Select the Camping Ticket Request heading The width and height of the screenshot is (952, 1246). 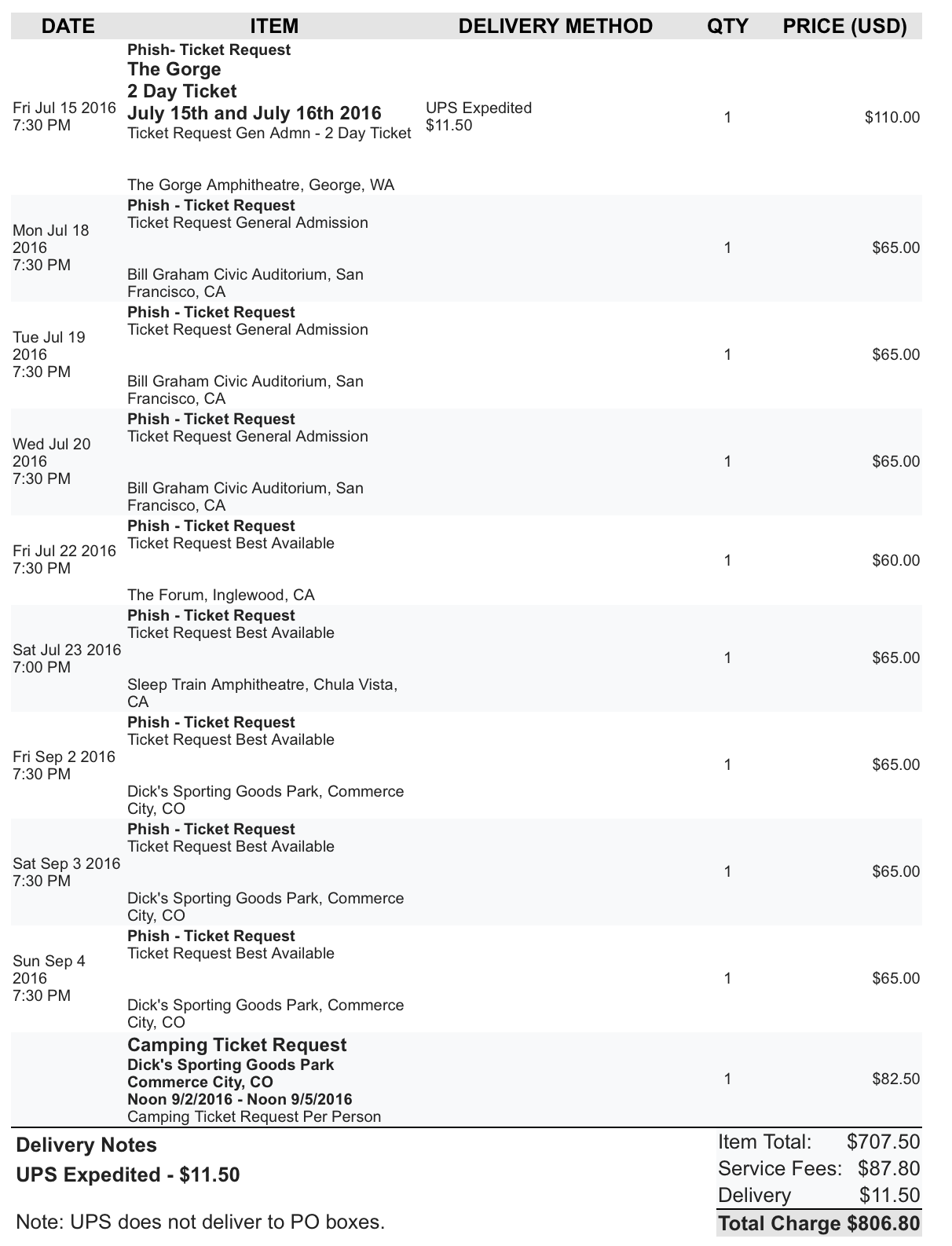pyautogui.click(x=236, y=1045)
